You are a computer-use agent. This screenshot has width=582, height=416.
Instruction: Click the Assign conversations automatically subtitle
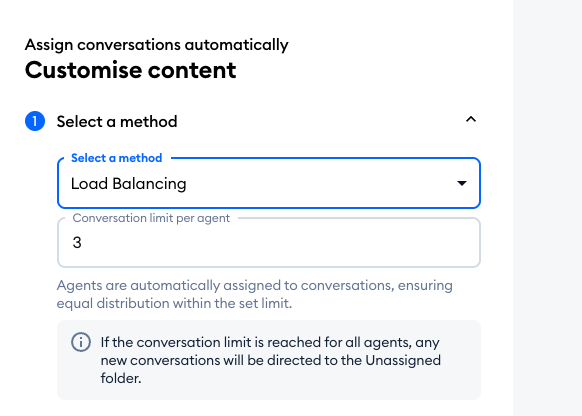pyautogui.click(x=156, y=45)
